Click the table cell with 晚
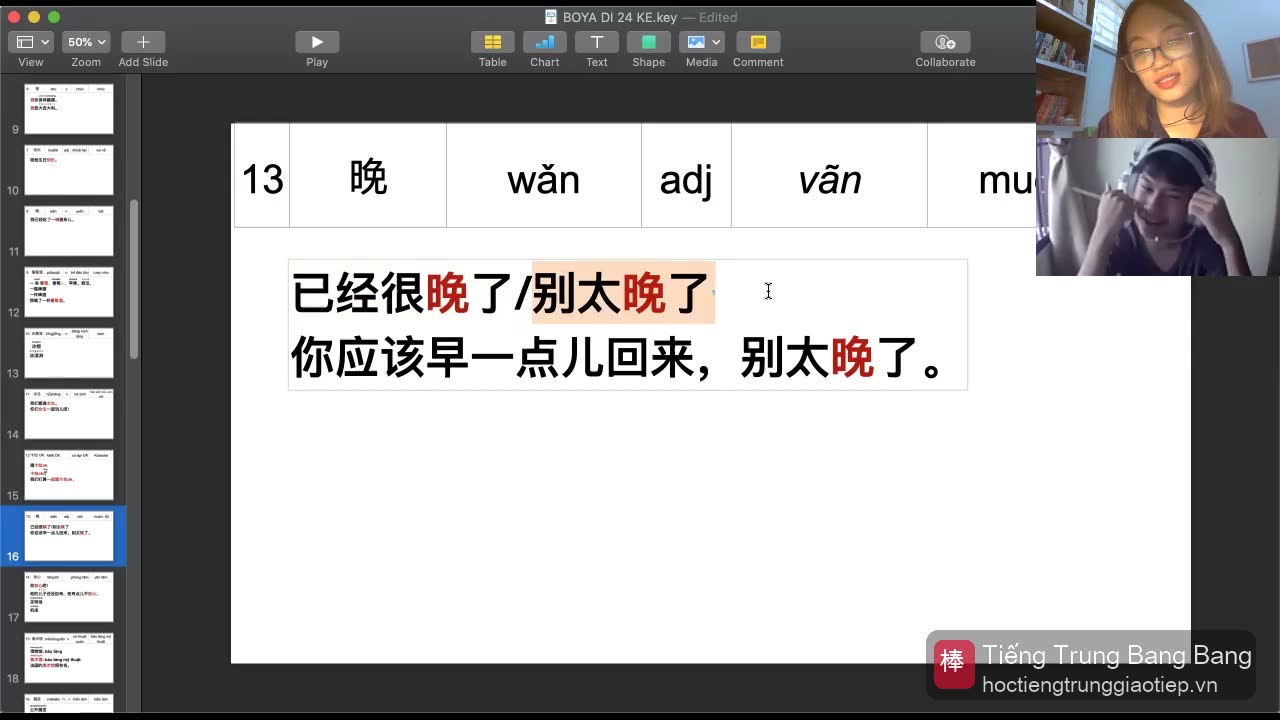 click(368, 176)
